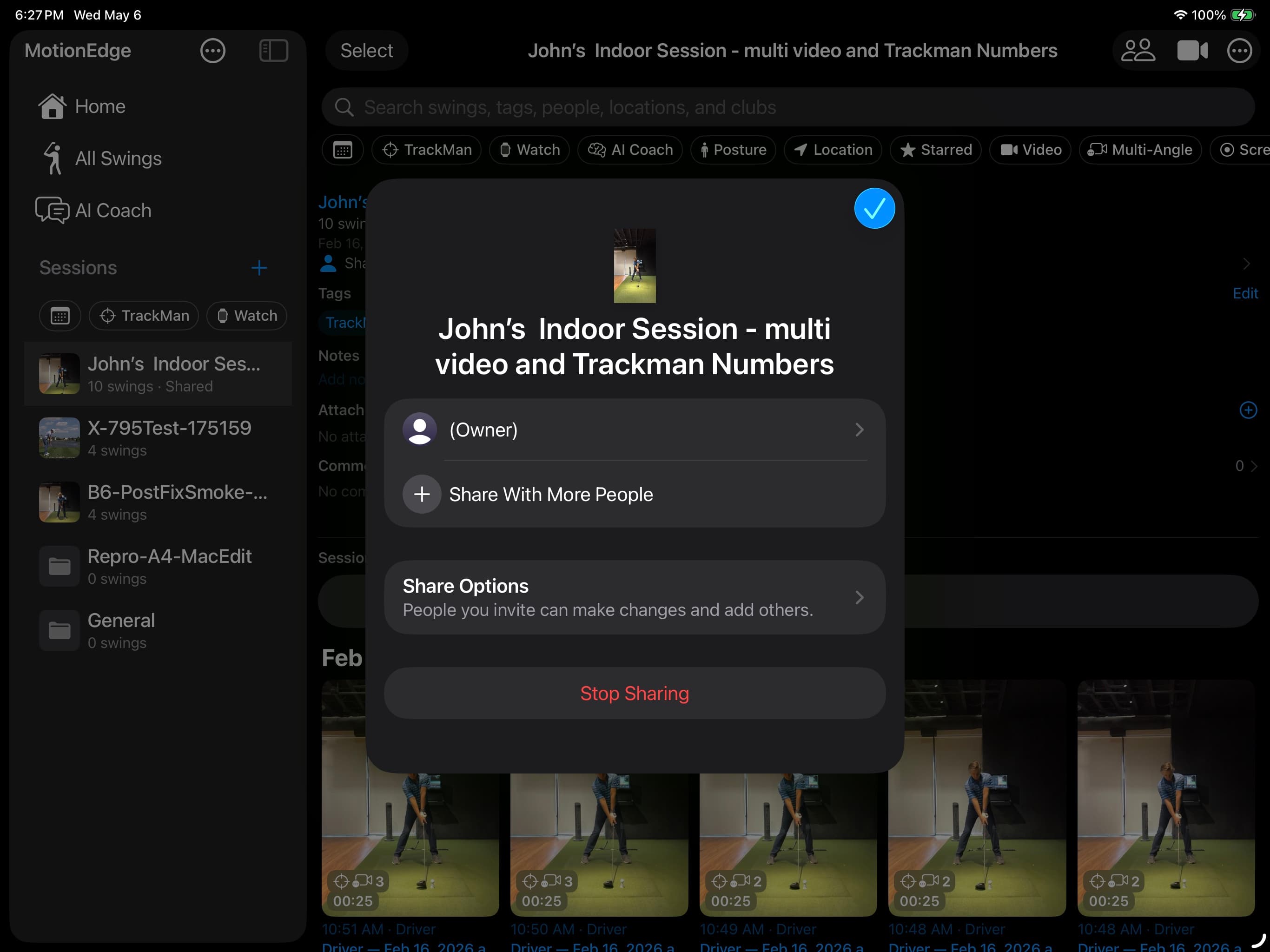Toggle the Multi-Angle filter chip
This screenshot has height=952, width=1270.
tap(1140, 151)
